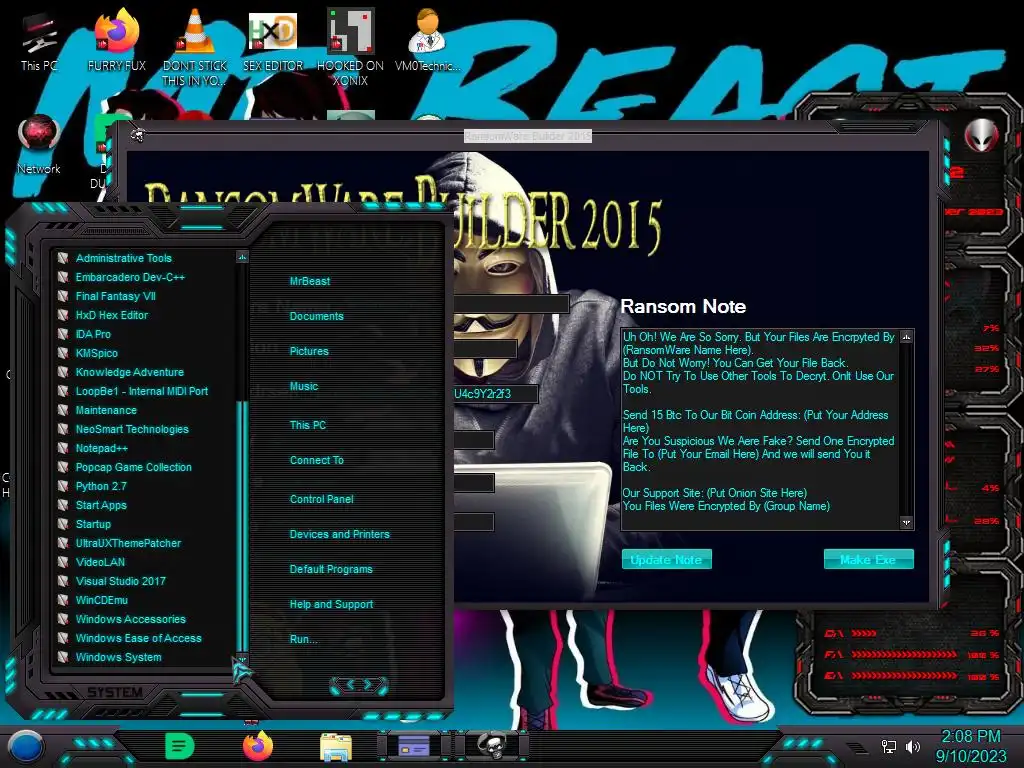Expand the Start Apps folder
Screen dimensions: 1024x768
pyautogui.click(x=101, y=505)
